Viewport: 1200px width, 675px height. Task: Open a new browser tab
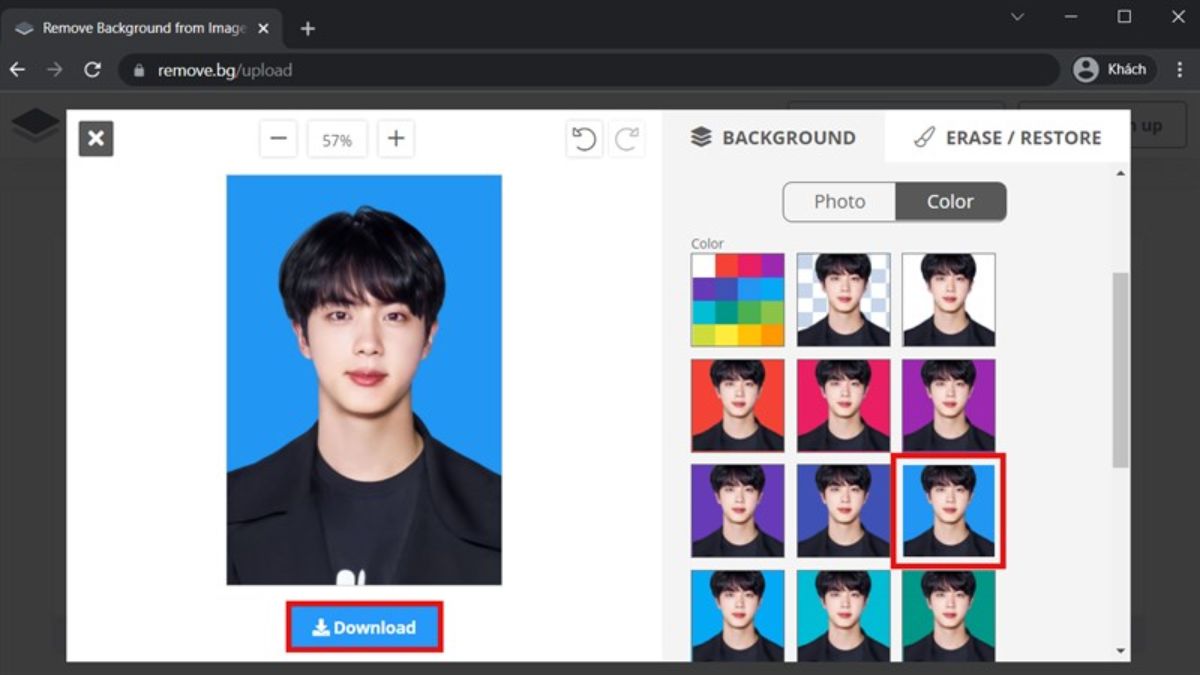click(308, 28)
